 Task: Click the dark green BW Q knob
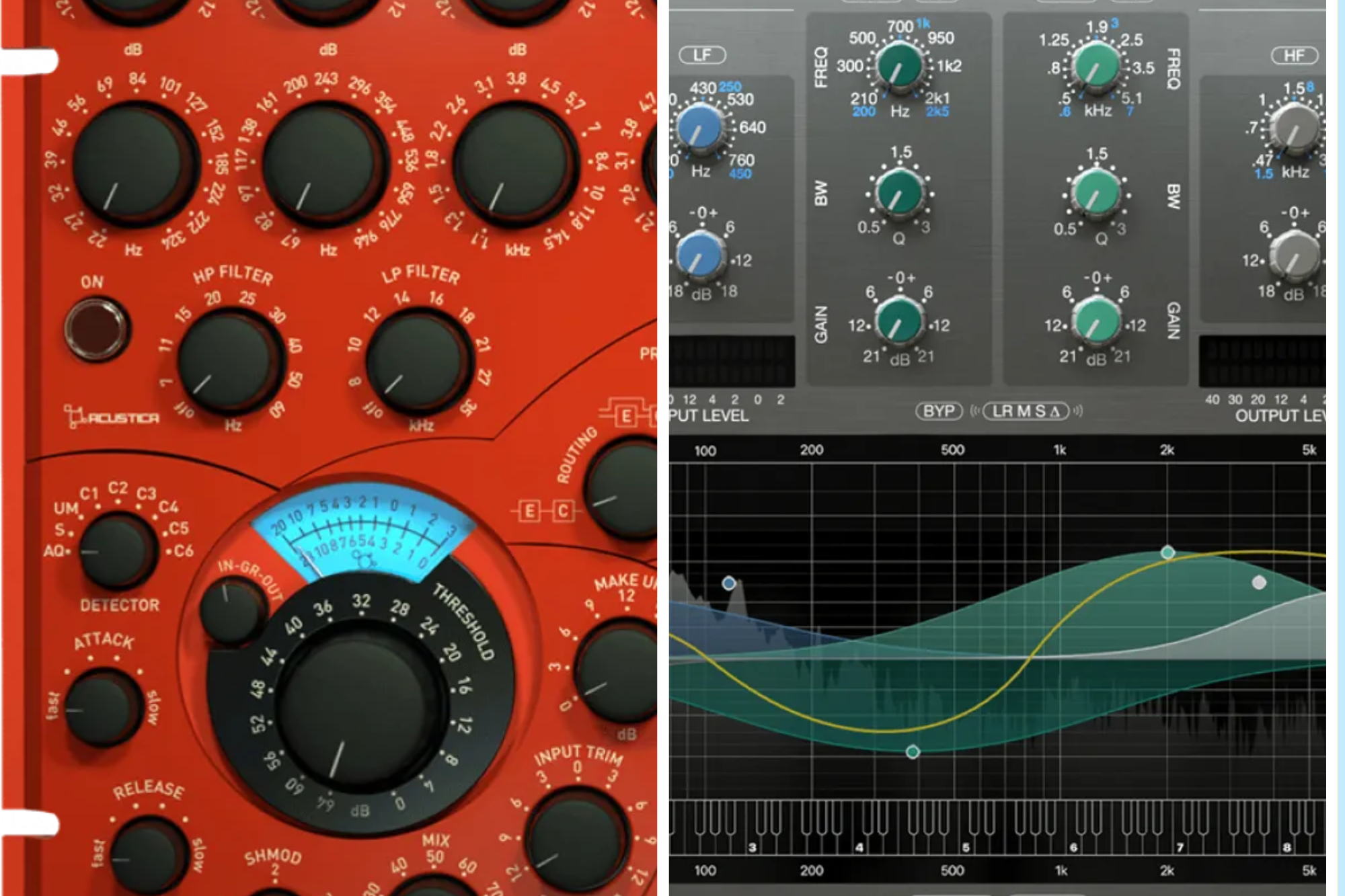(x=899, y=192)
